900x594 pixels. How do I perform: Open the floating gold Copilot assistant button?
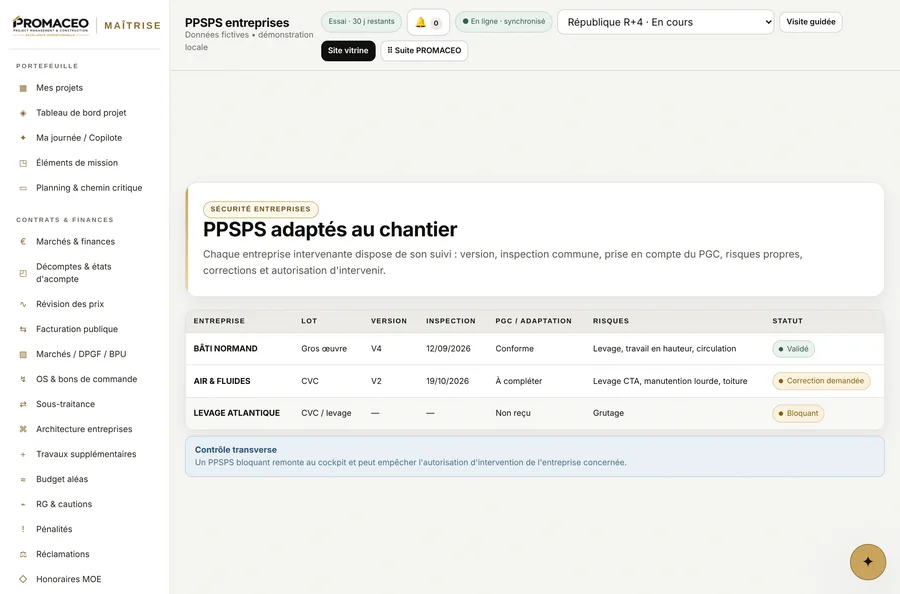pos(867,562)
